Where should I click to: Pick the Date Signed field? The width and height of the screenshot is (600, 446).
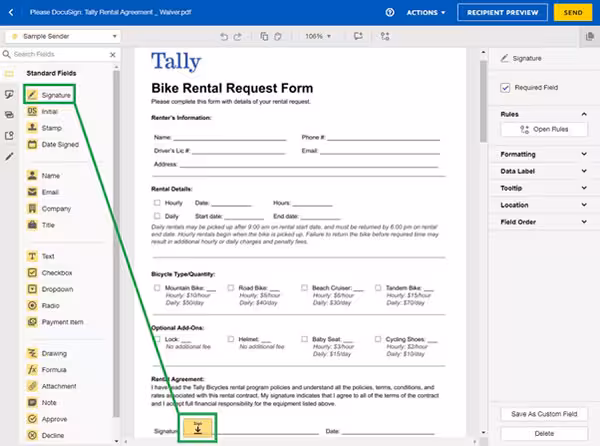pyautogui.click(x=53, y=145)
